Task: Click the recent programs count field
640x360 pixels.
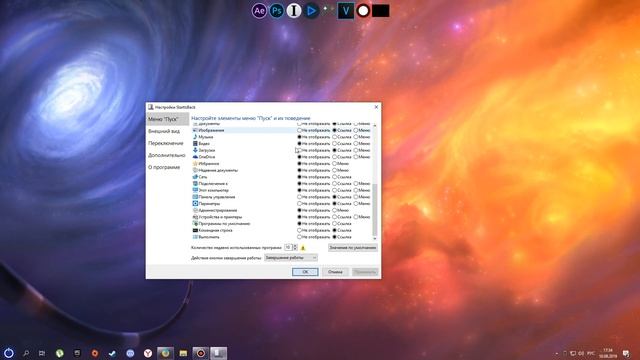Action: click(x=288, y=247)
